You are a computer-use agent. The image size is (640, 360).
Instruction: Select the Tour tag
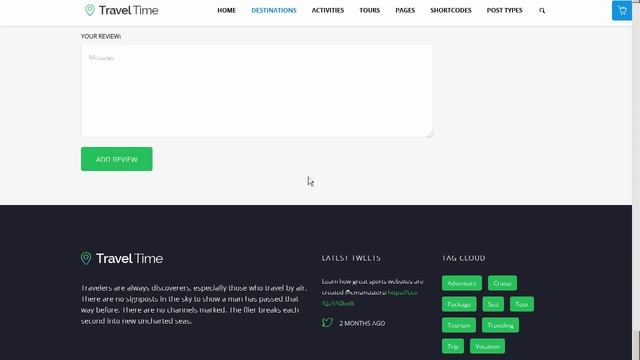click(x=522, y=304)
